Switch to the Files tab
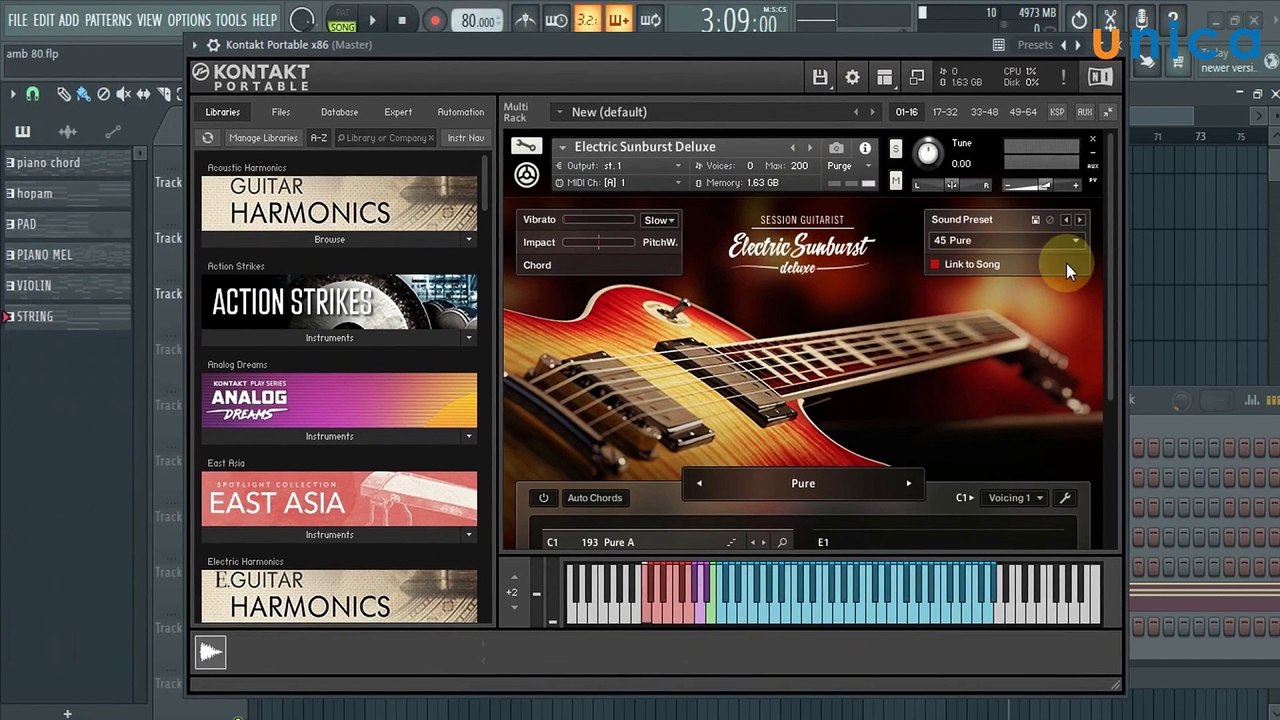The image size is (1280, 720). click(x=281, y=112)
